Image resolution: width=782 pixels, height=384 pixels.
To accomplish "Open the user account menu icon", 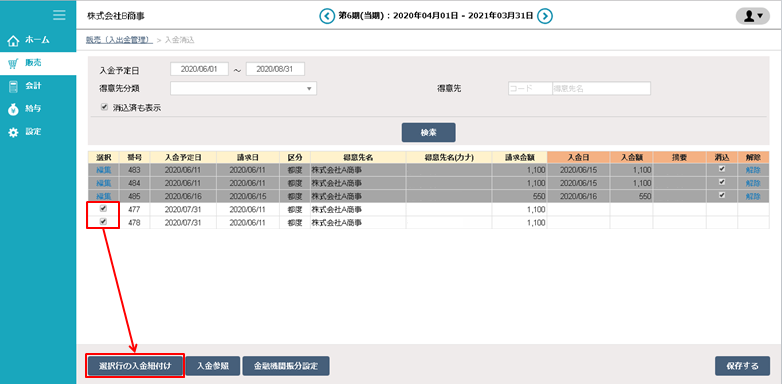I will pos(753,16).
